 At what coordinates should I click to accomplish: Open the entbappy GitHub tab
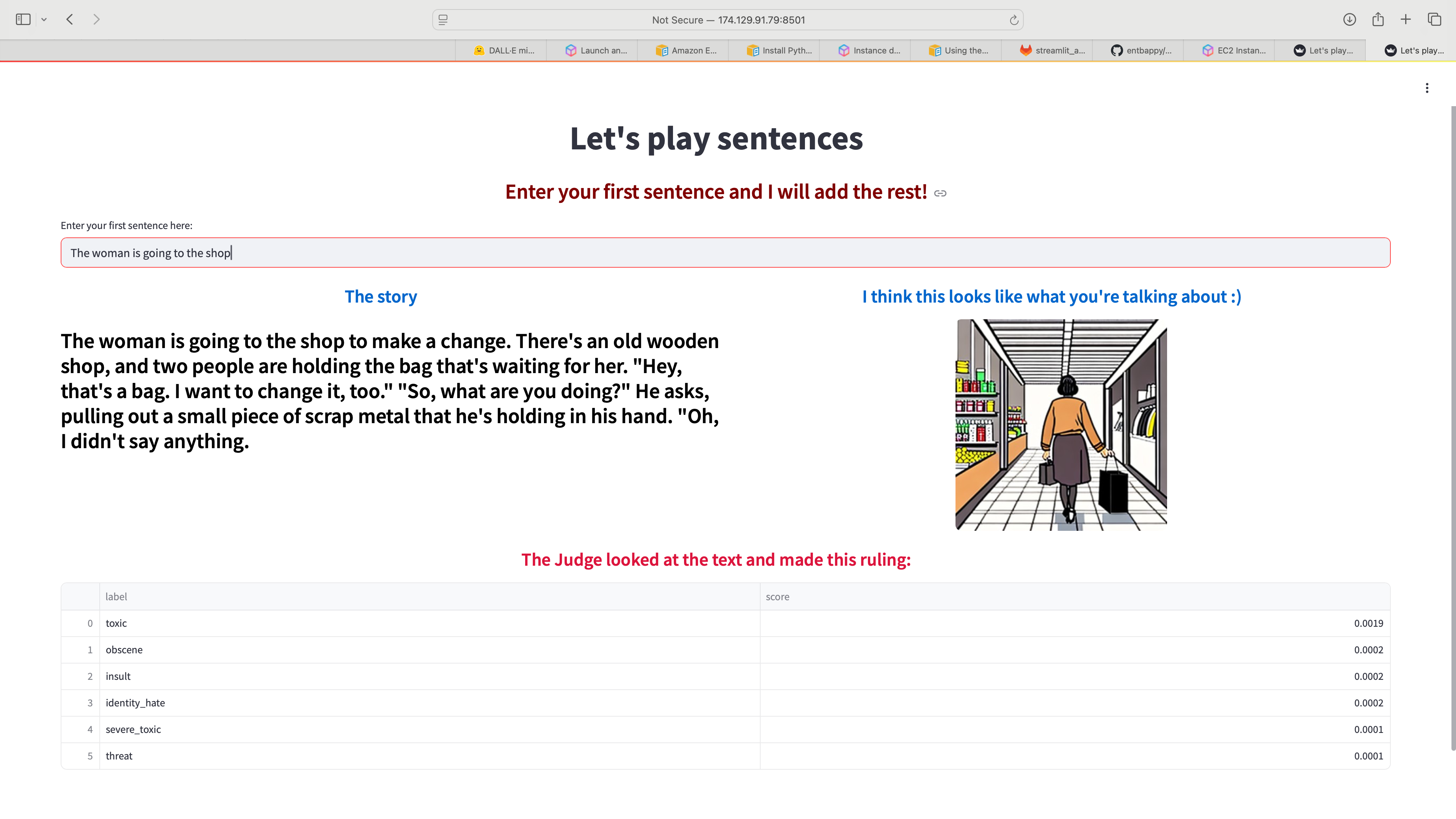[x=1141, y=50]
